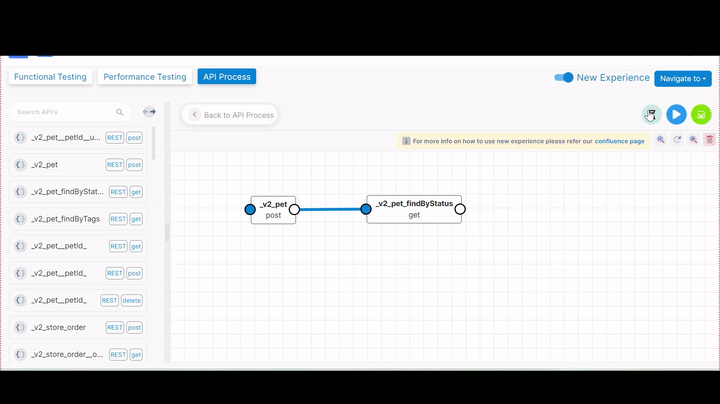720x404 pixels.
Task: Open the Performance Testing tab
Action: click(x=145, y=77)
